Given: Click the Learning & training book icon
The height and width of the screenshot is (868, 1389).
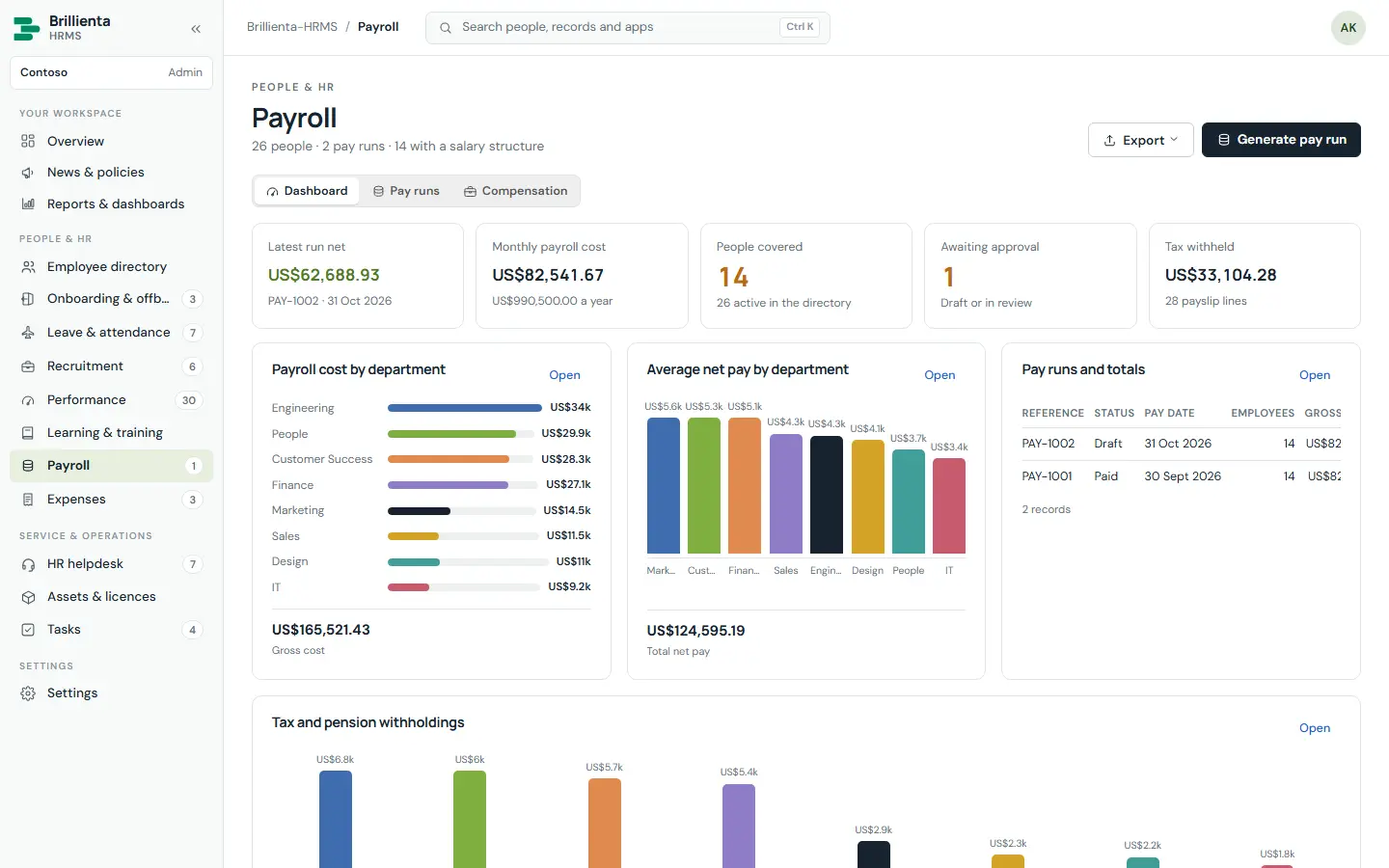Looking at the screenshot, I should [28, 433].
